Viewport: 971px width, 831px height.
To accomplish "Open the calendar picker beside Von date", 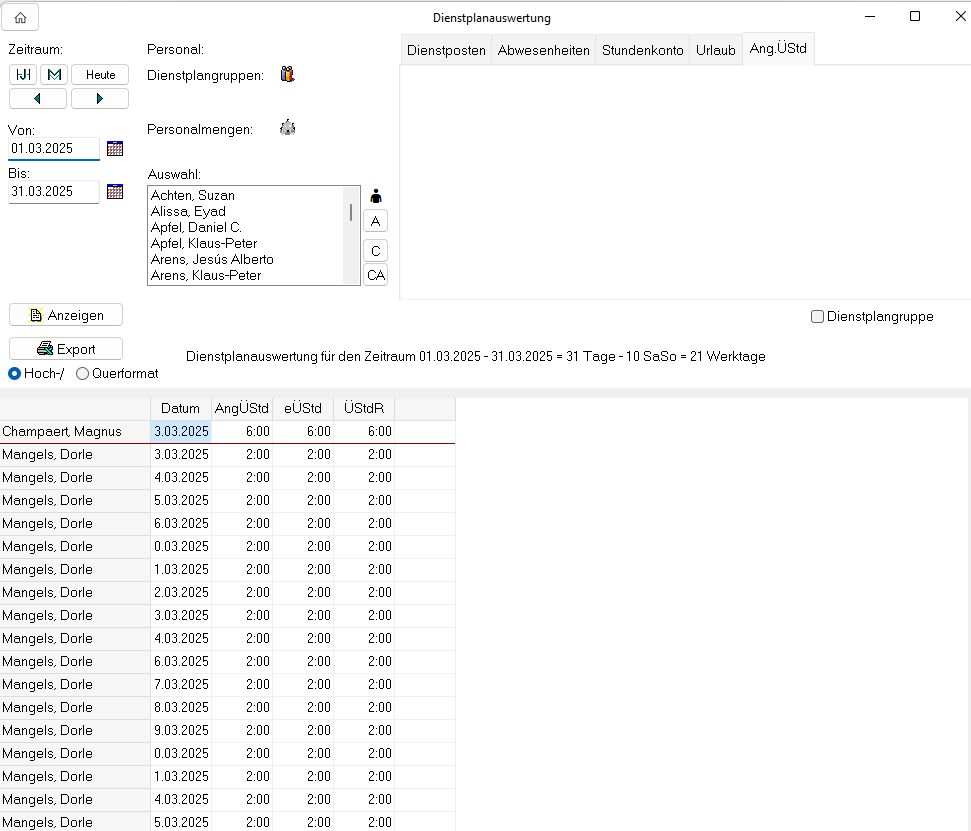I will coord(115,148).
